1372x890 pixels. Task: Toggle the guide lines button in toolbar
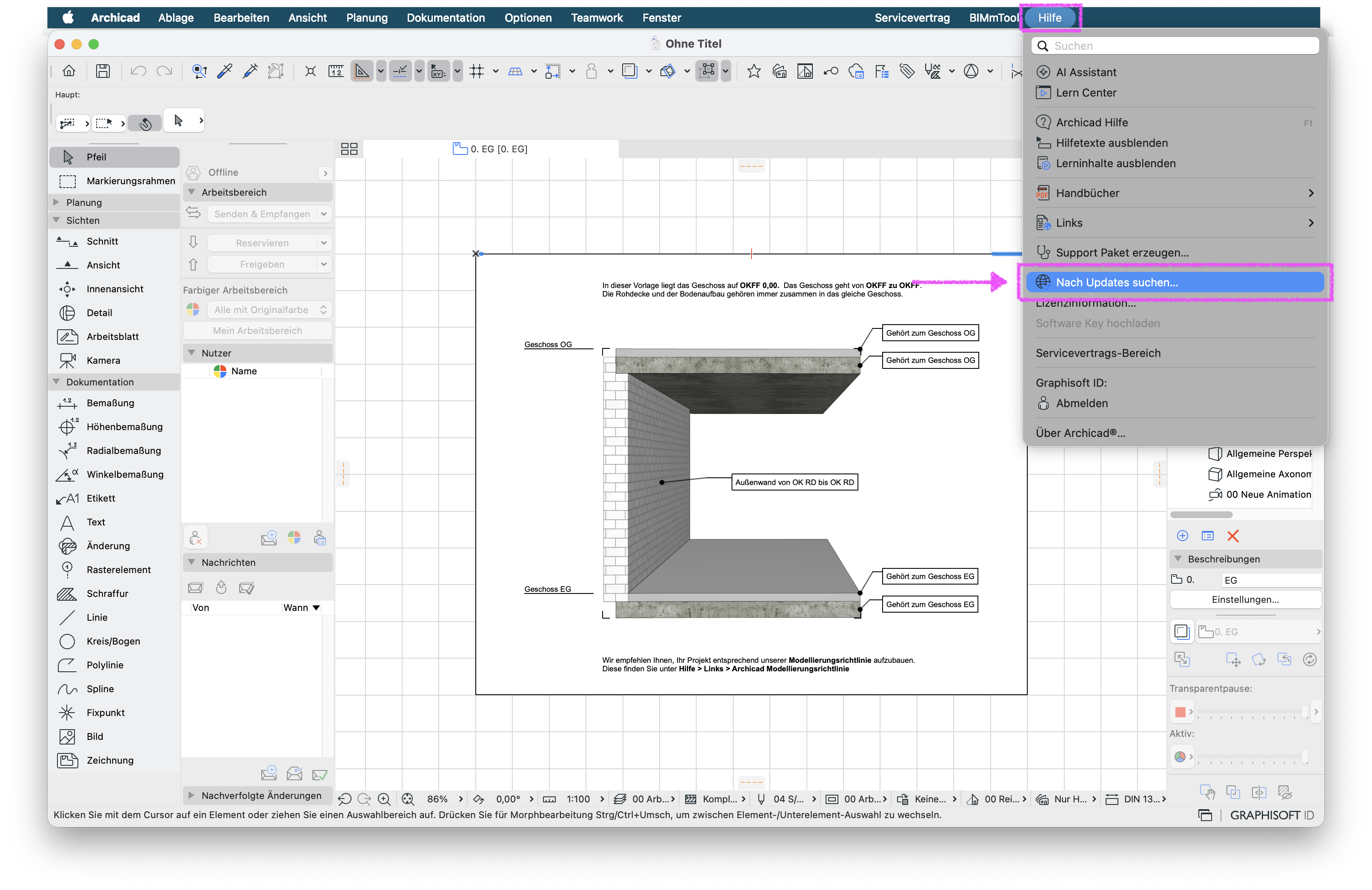pyautogui.click(x=362, y=71)
